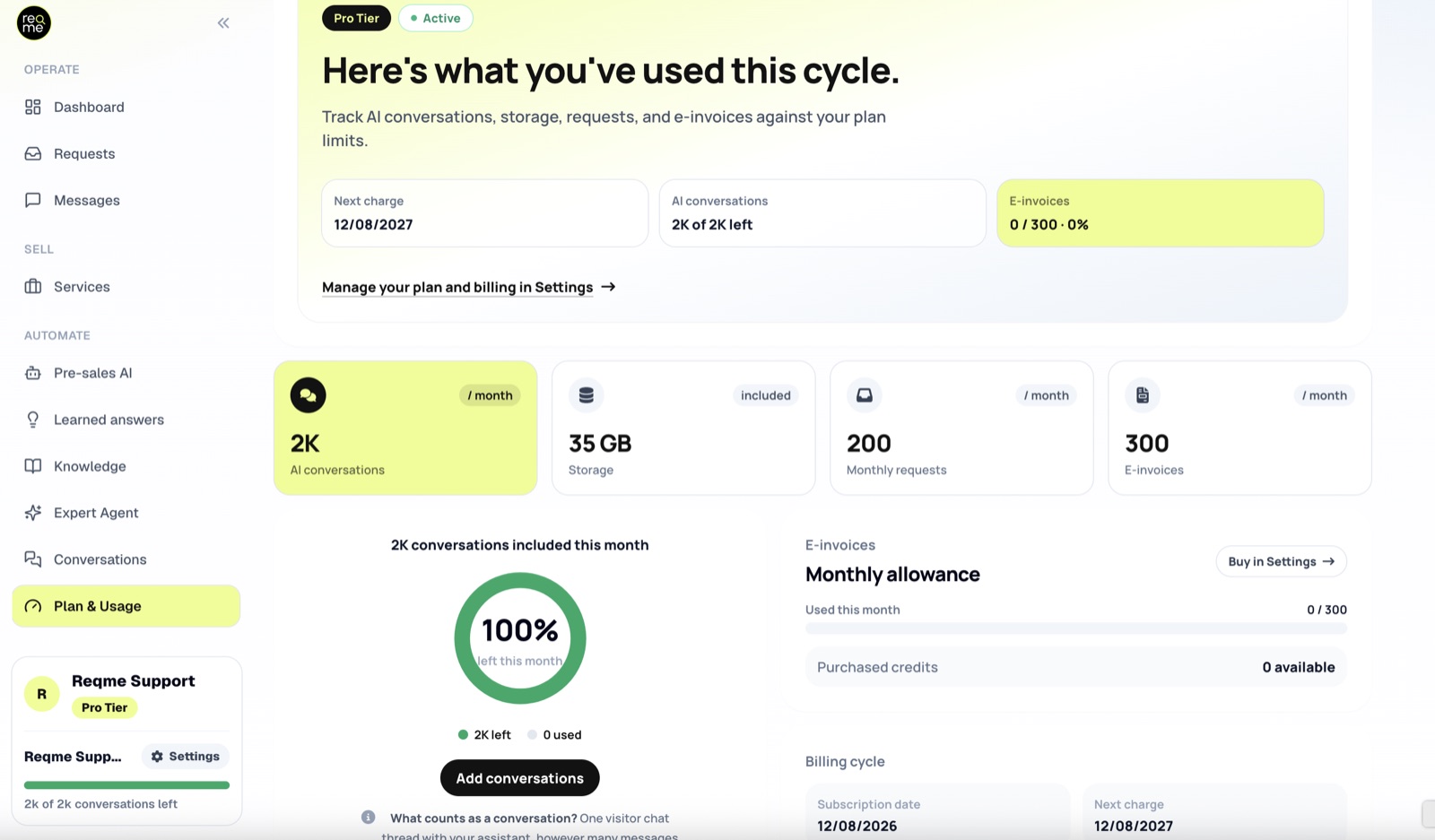
Task: Click the Pro Tier badge at top
Action: point(356,18)
